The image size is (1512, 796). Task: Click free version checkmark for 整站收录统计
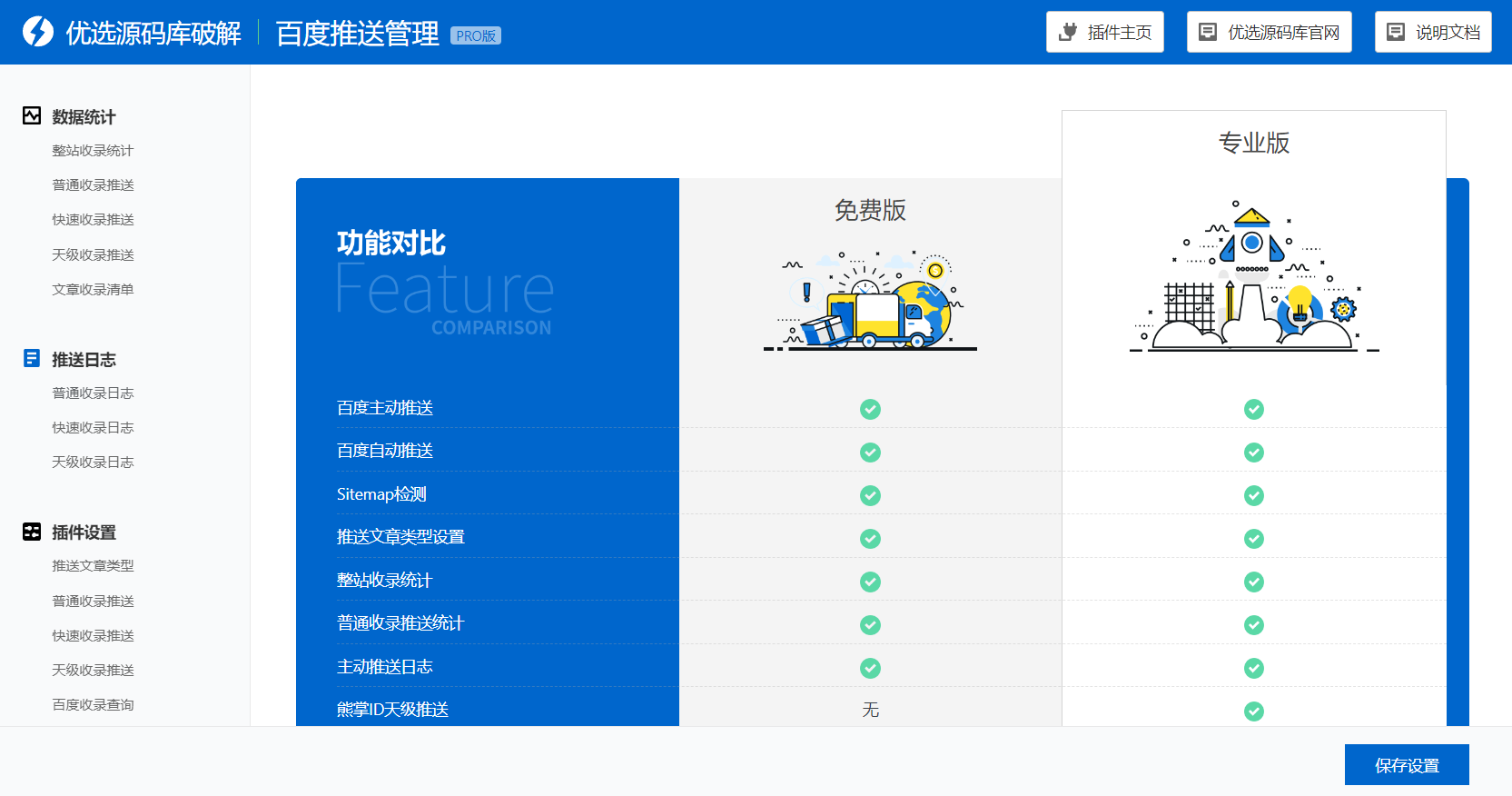click(x=870, y=582)
